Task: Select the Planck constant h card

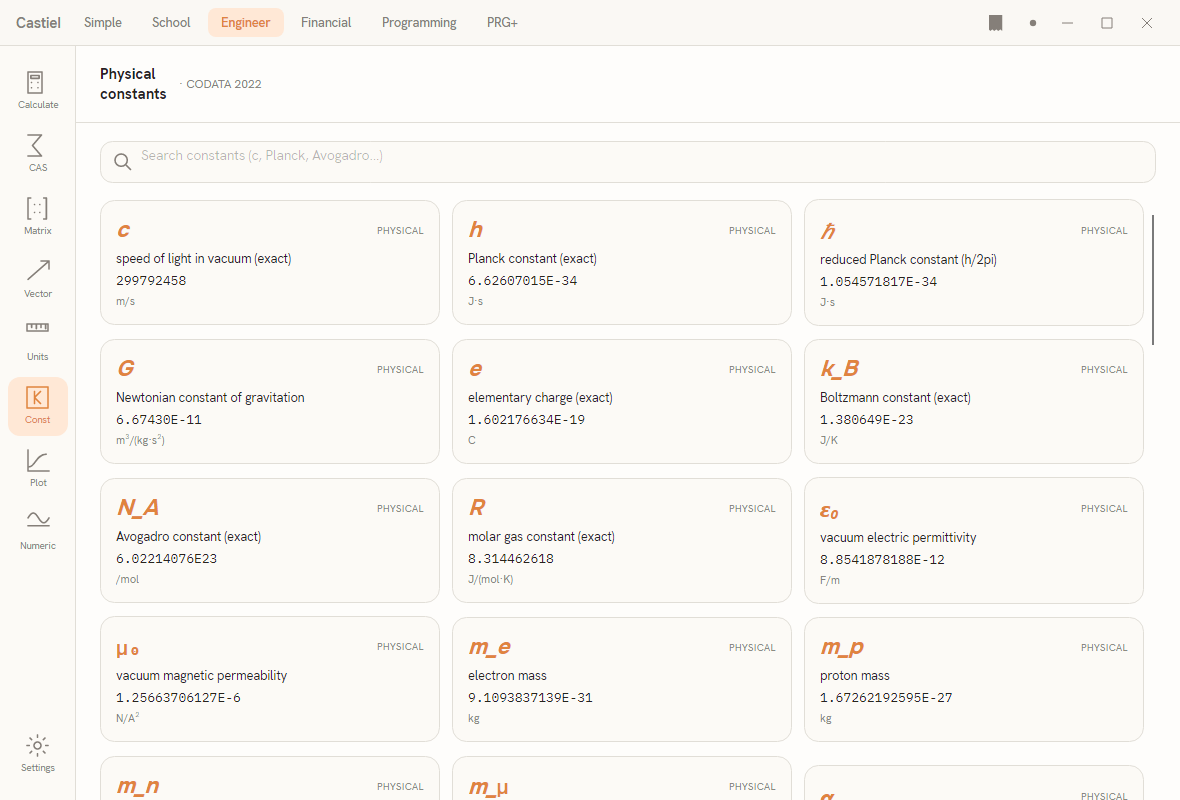Action: [622, 262]
